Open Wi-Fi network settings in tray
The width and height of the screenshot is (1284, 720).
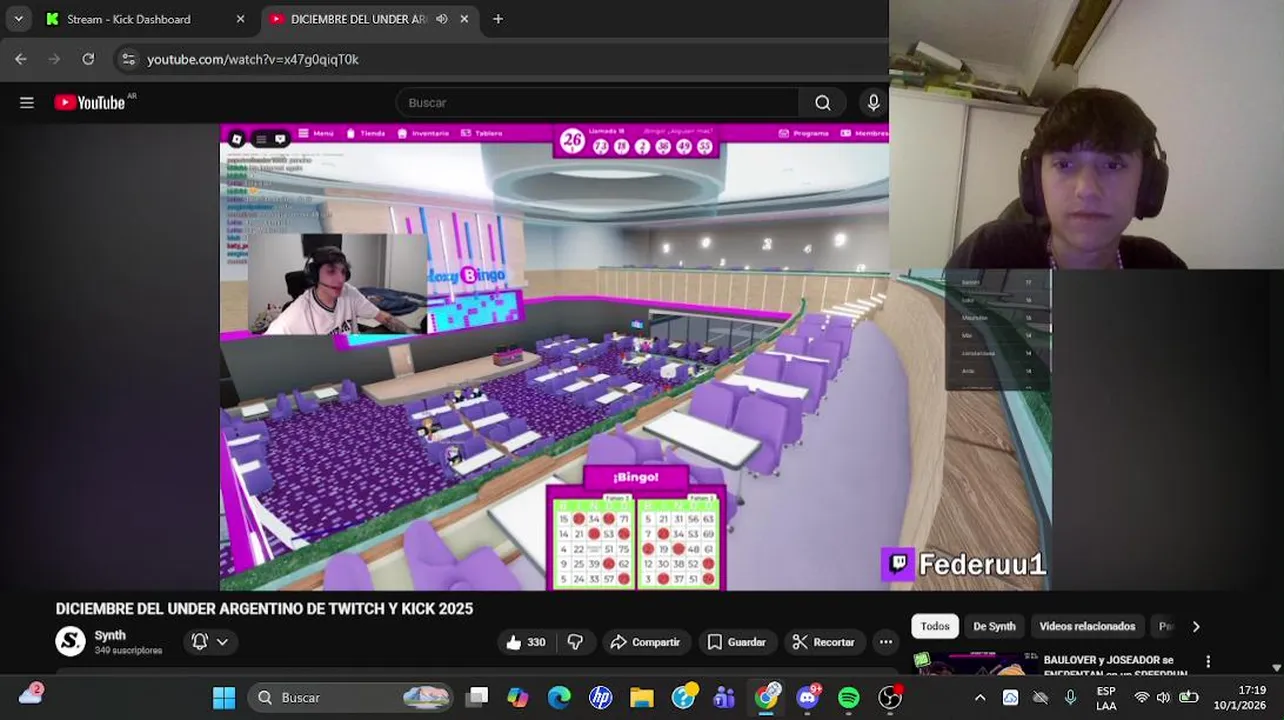(x=1141, y=697)
